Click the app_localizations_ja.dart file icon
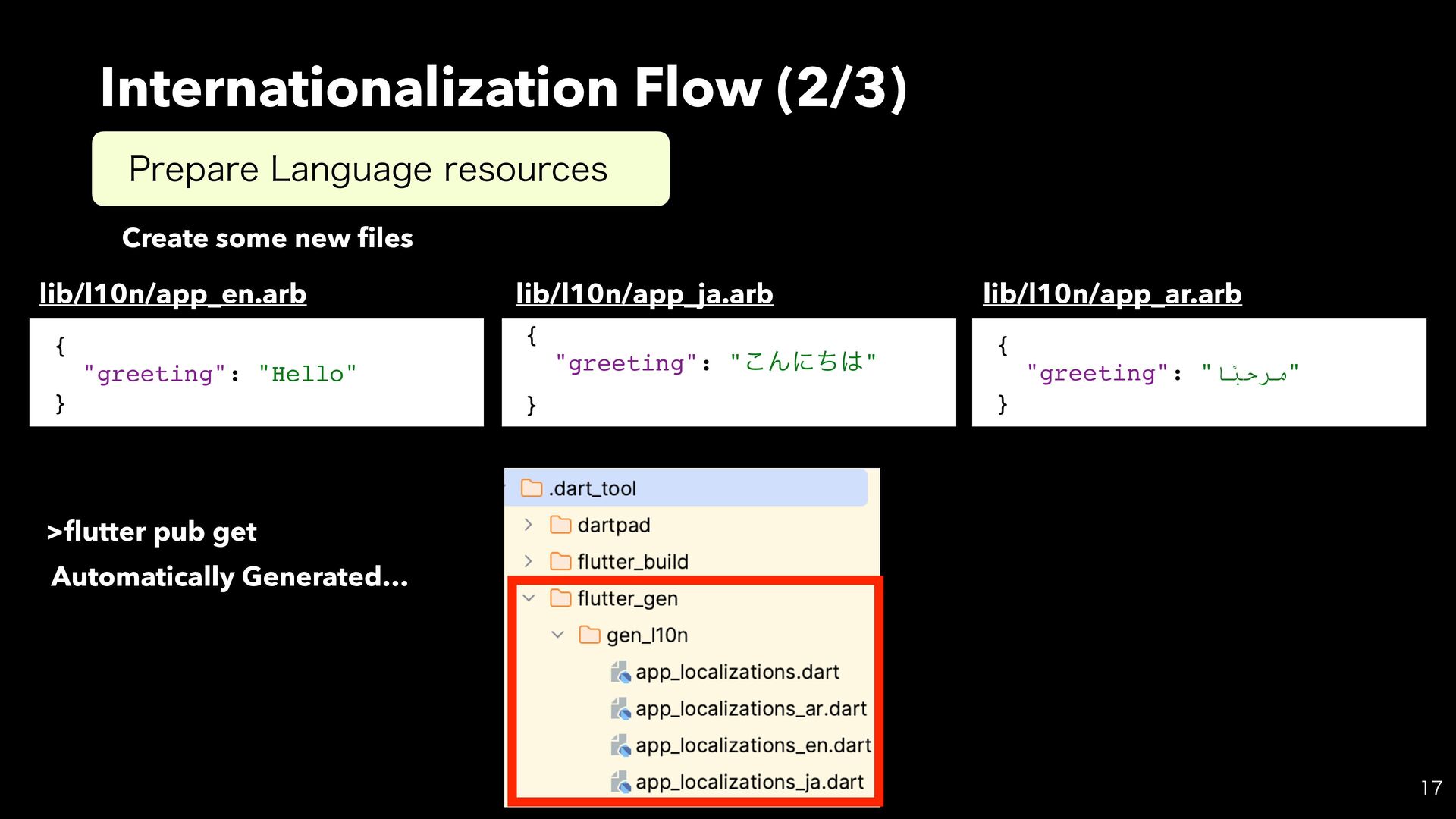The width and height of the screenshot is (1456, 819). point(621,782)
